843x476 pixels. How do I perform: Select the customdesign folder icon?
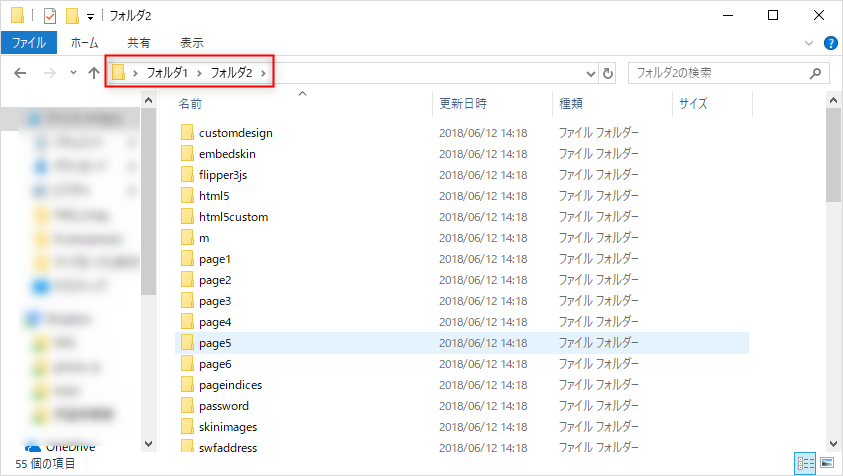[x=187, y=132]
